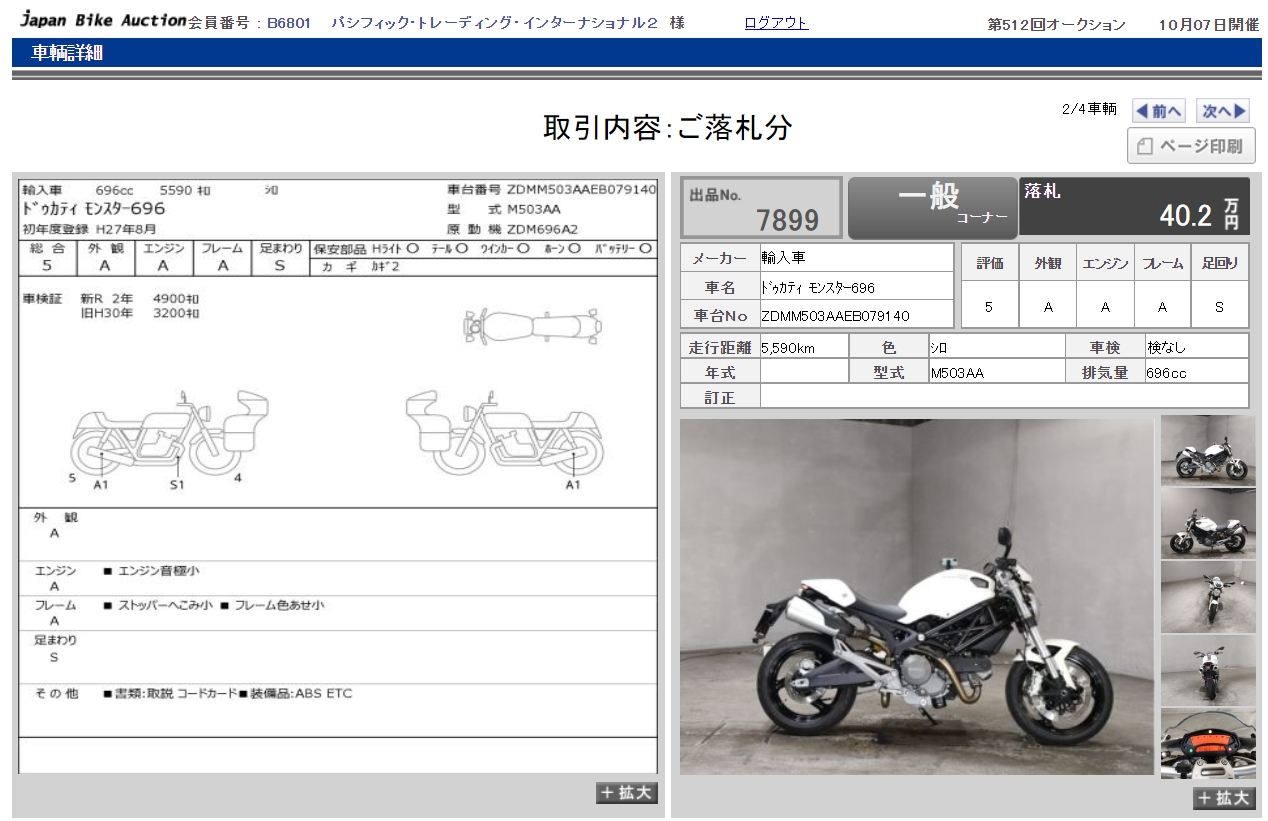The height and width of the screenshot is (821, 1268).
Task: Click 第512回オークション auction number text
Action: click(x=1056, y=25)
